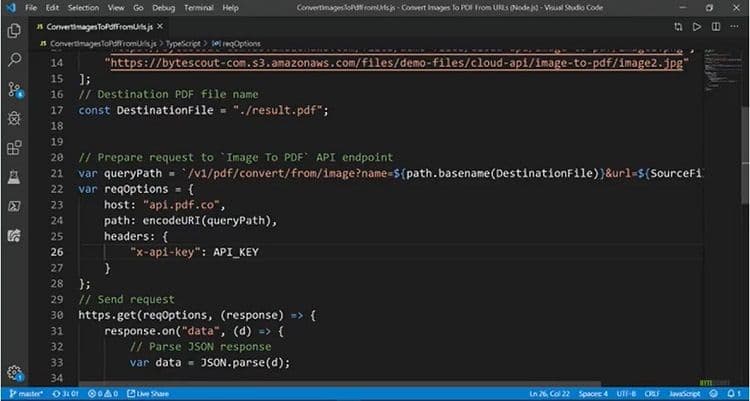The image size is (750, 401).
Task: Open the Extensions view
Action: [14, 148]
